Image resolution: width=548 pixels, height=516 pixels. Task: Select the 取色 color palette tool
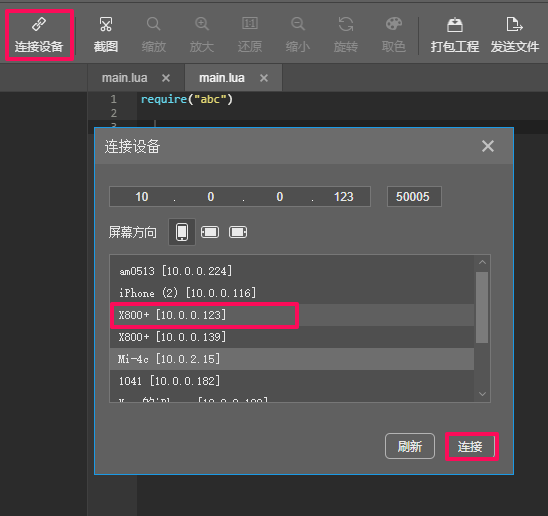[x=394, y=24]
